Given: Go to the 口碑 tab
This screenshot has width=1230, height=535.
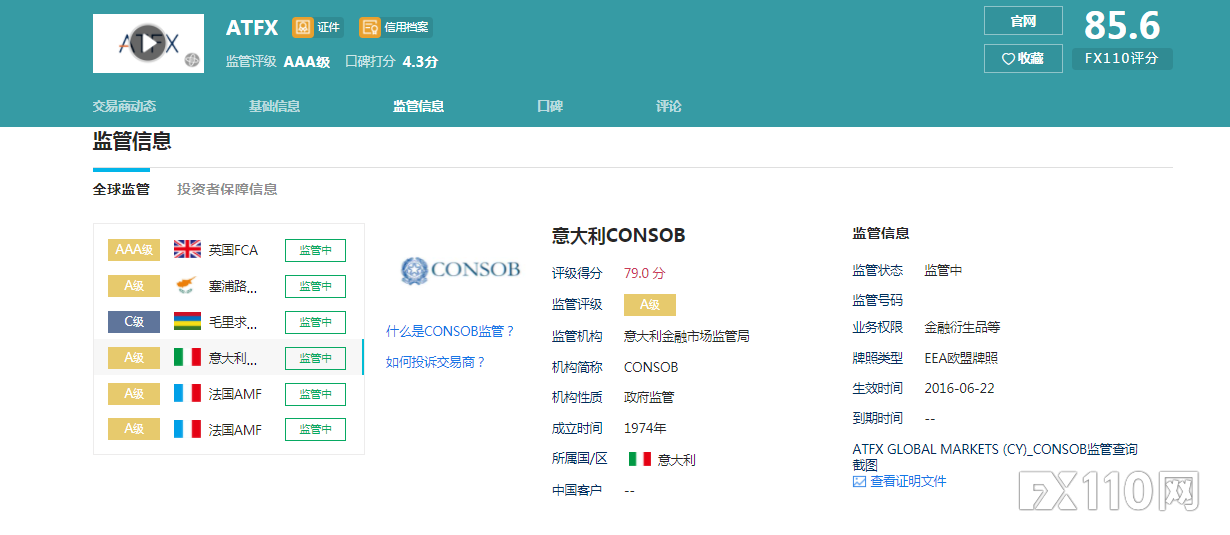Looking at the screenshot, I should click(x=550, y=106).
